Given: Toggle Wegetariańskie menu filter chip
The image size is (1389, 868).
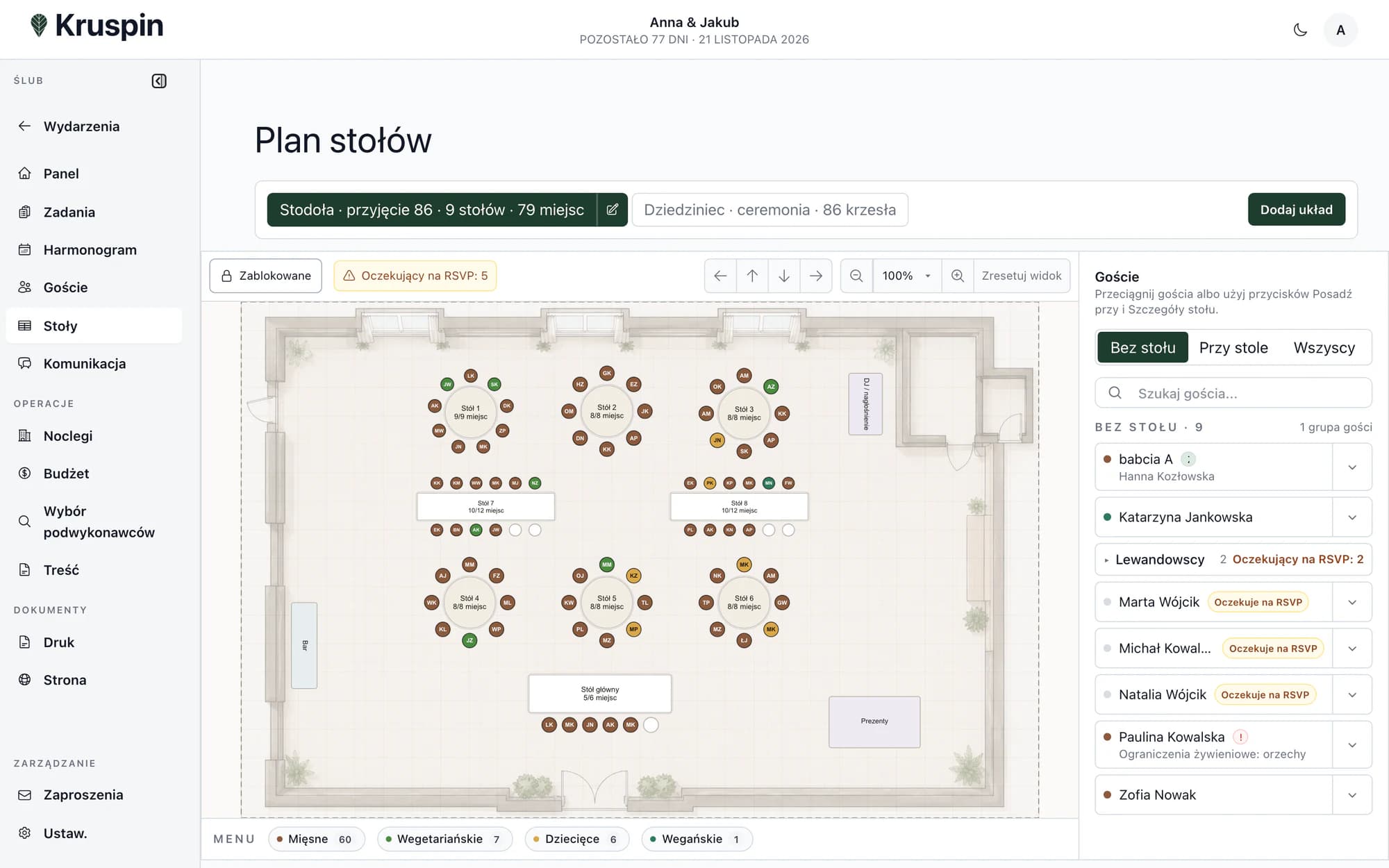Looking at the screenshot, I should pos(444,839).
